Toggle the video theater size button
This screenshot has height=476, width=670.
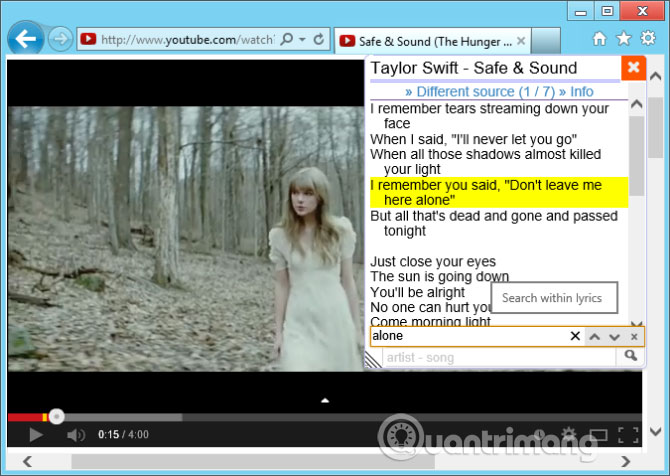pyautogui.click(x=599, y=435)
